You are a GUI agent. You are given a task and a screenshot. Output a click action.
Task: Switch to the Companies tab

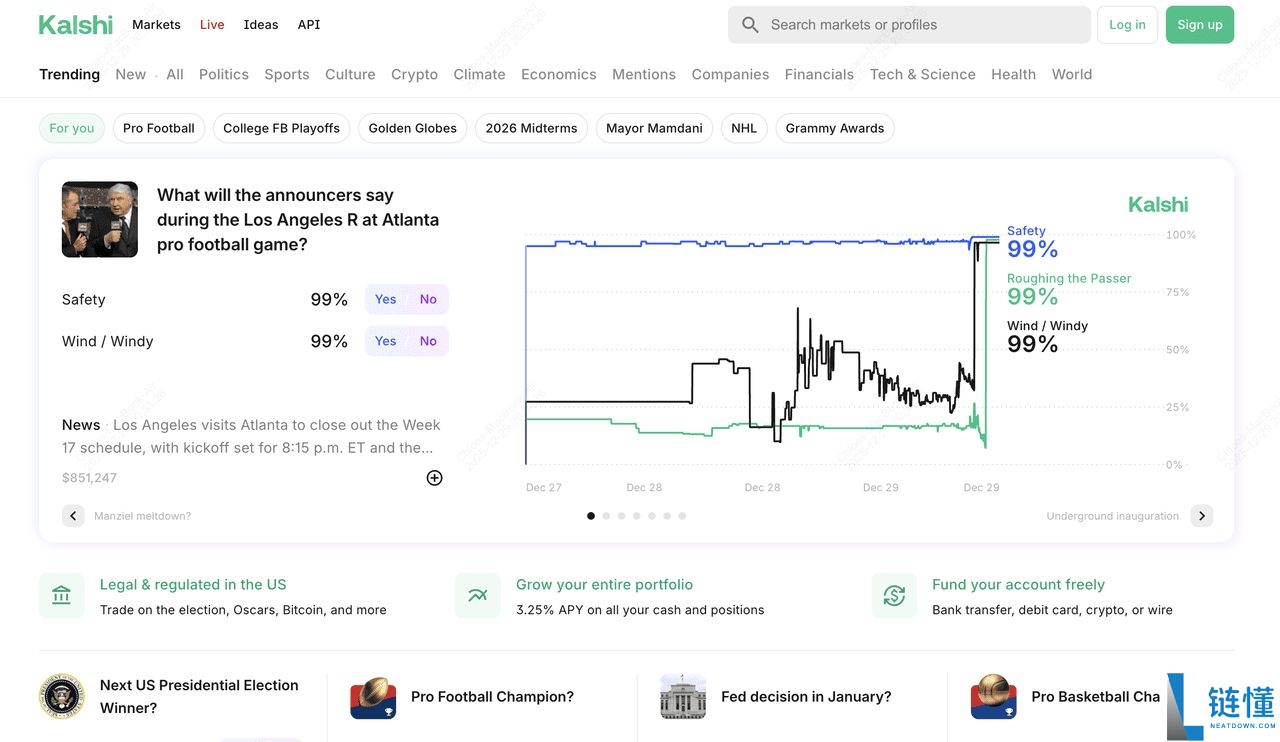[731, 74]
